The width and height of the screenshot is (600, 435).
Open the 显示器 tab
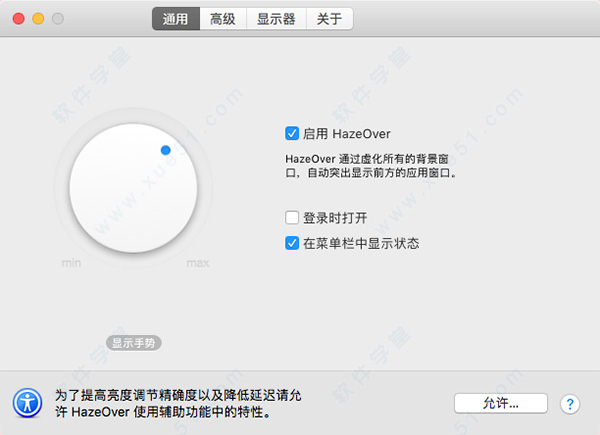pos(276,19)
